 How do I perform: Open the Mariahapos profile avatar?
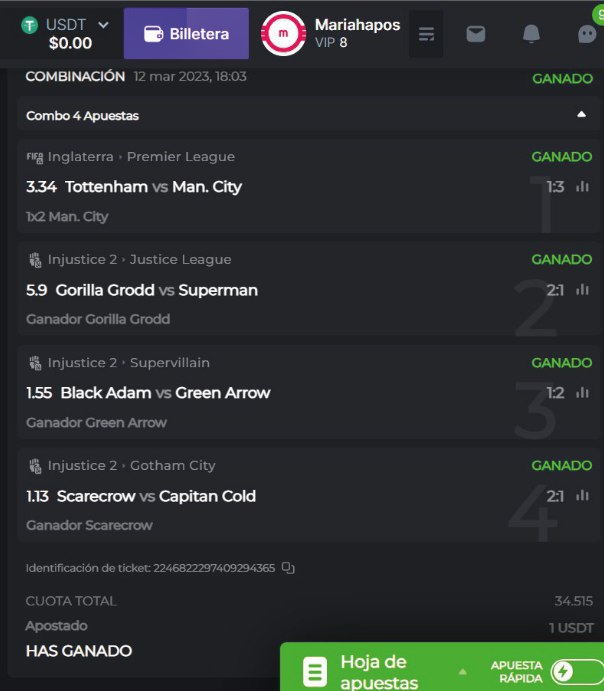point(283,34)
